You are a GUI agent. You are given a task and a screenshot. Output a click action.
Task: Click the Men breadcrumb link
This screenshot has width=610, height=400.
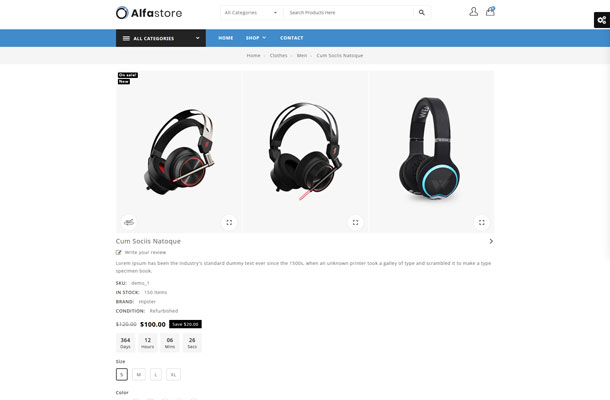302,56
